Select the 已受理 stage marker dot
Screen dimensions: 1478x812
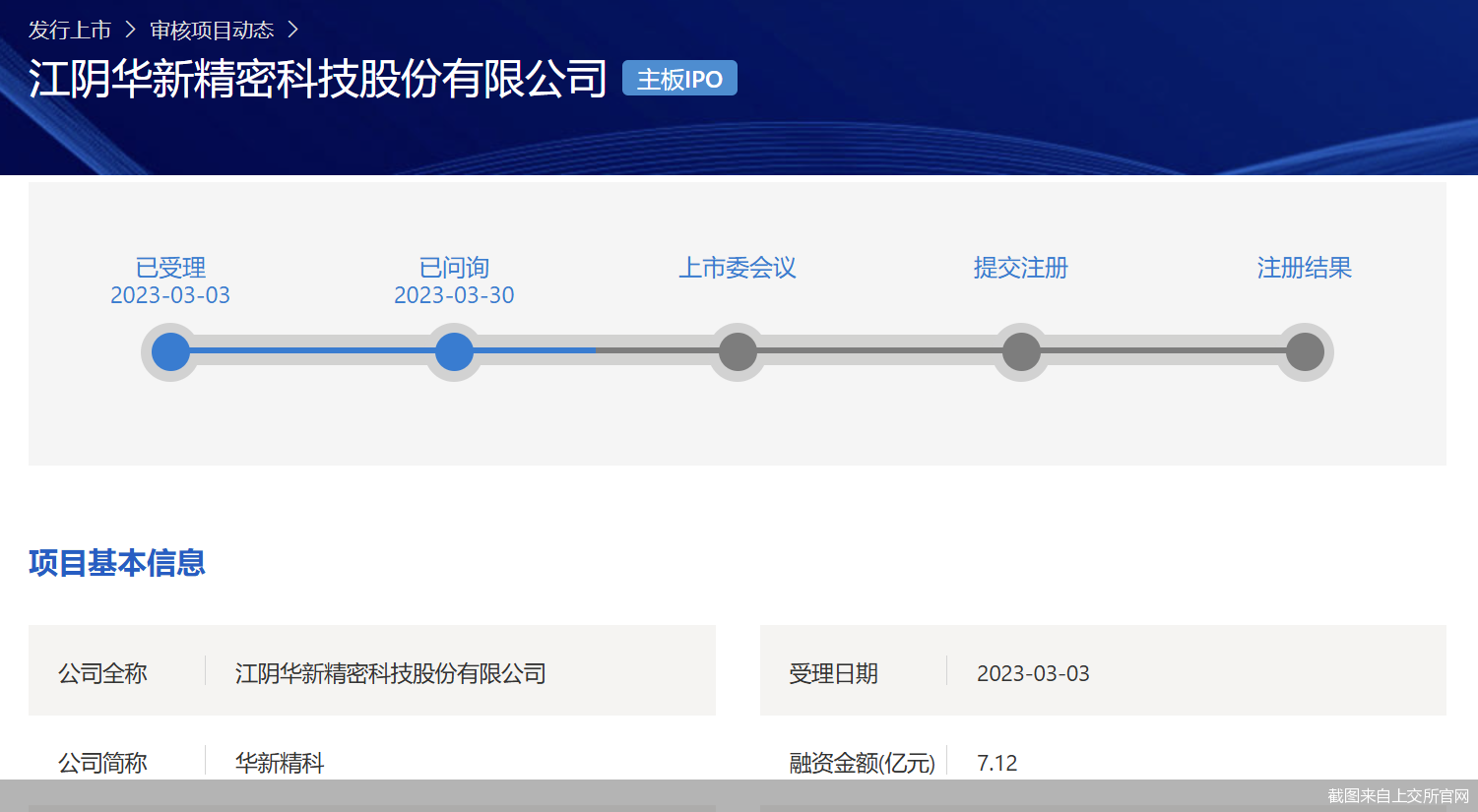click(x=170, y=351)
